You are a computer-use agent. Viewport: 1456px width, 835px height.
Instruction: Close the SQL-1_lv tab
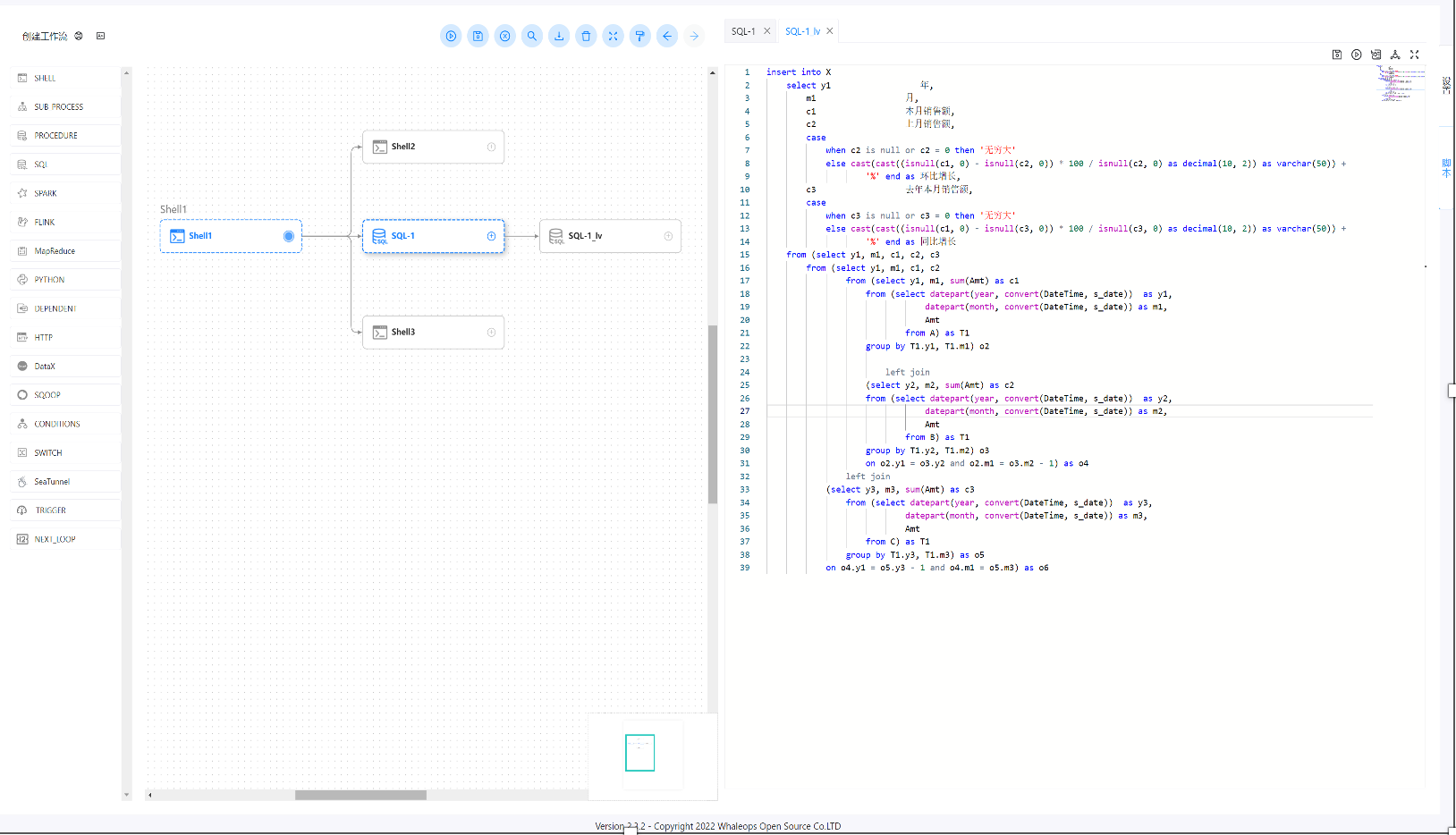point(830,31)
